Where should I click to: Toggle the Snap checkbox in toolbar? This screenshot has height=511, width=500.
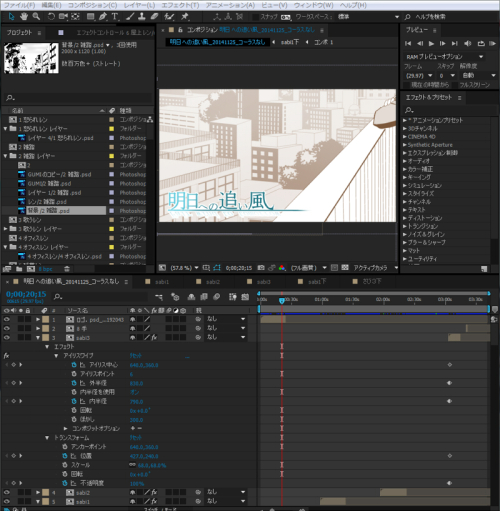click(256, 17)
